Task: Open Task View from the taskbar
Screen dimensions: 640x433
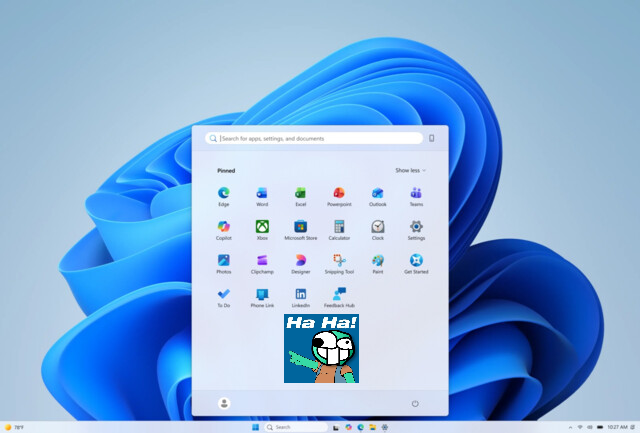Action: pos(336,427)
